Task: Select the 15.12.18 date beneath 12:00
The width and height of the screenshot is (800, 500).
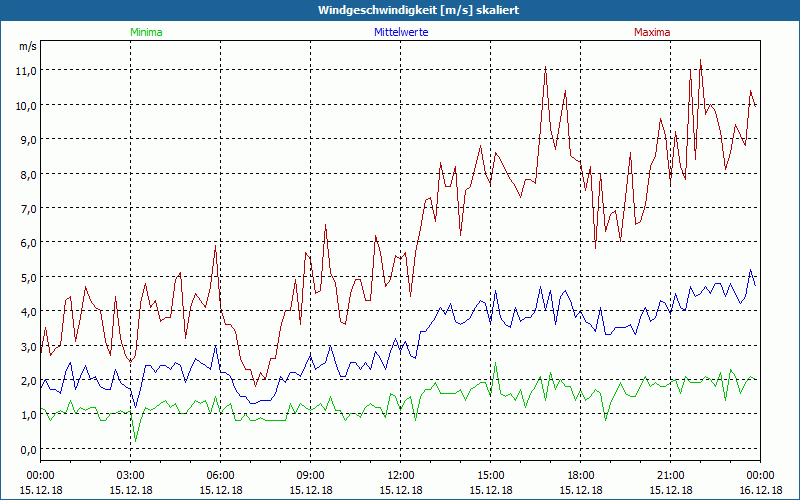Action: tap(401, 490)
